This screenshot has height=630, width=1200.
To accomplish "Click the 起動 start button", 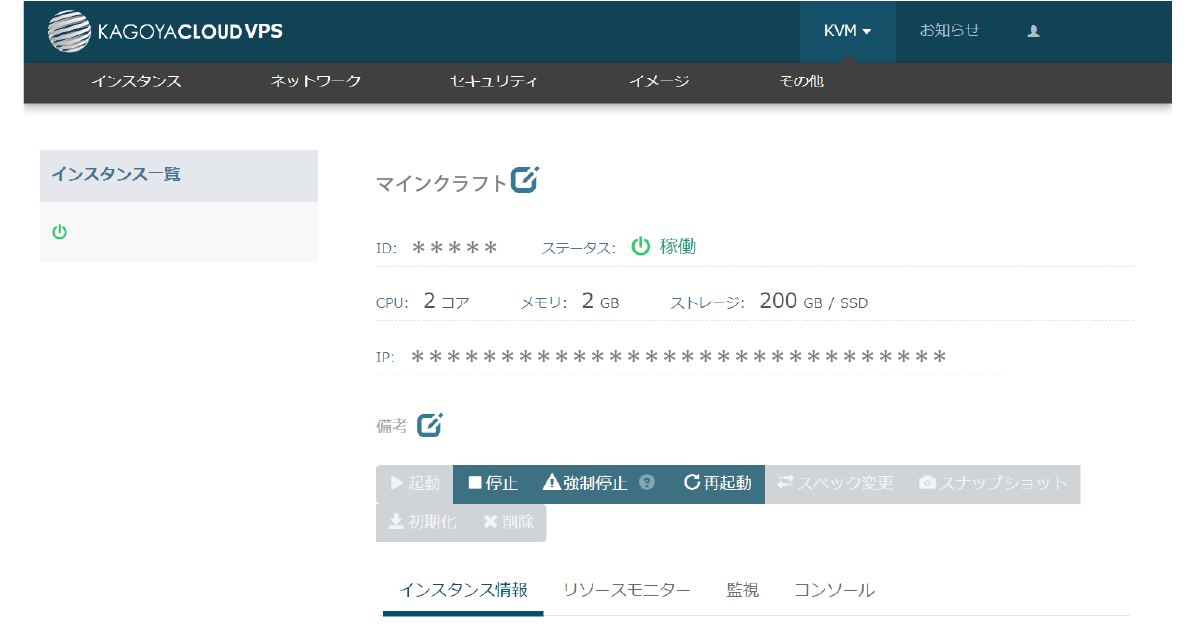I will (x=414, y=483).
